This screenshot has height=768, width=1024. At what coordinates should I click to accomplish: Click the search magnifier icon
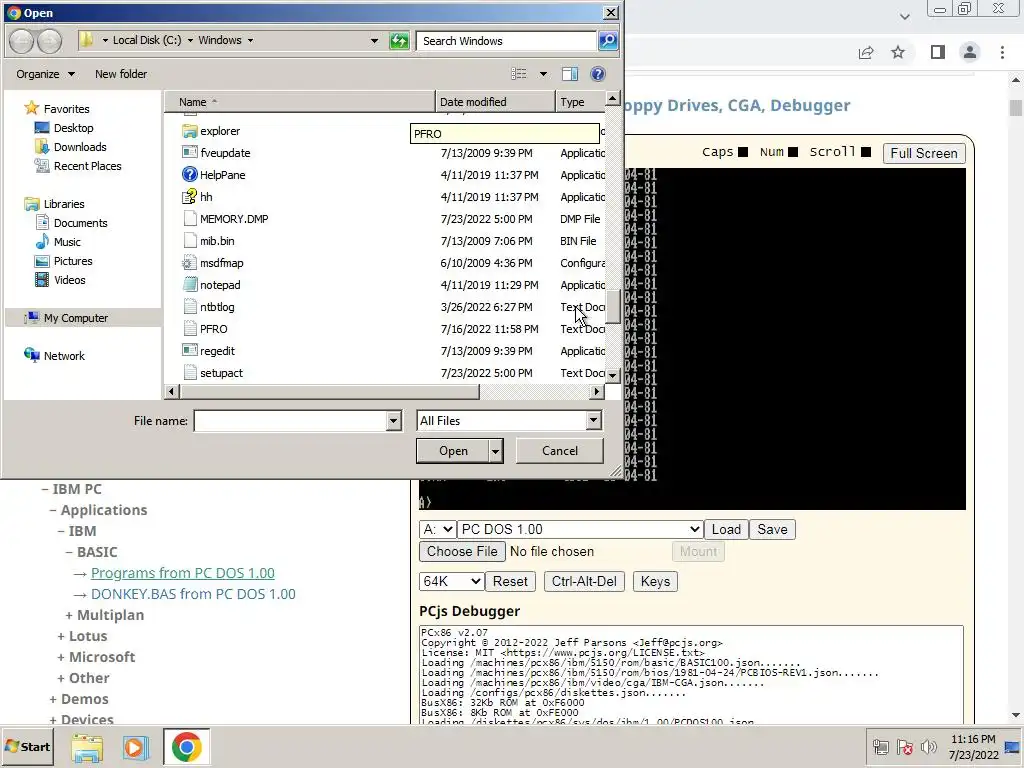point(607,40)
